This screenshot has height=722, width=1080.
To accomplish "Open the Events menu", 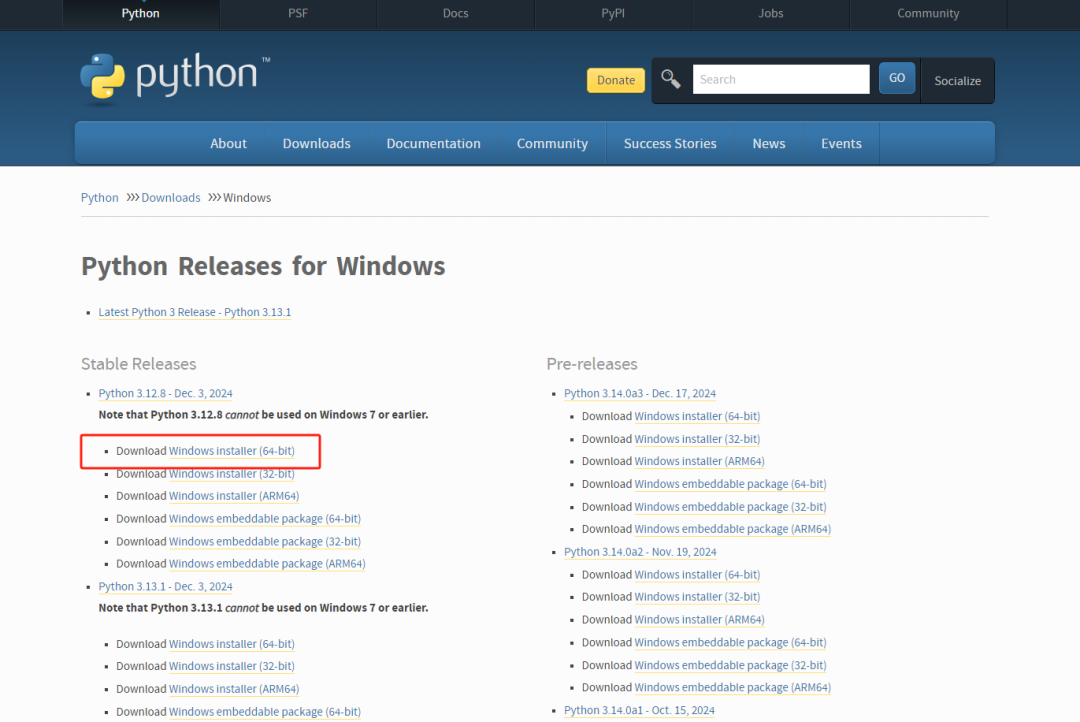I will tap(841, 143).
